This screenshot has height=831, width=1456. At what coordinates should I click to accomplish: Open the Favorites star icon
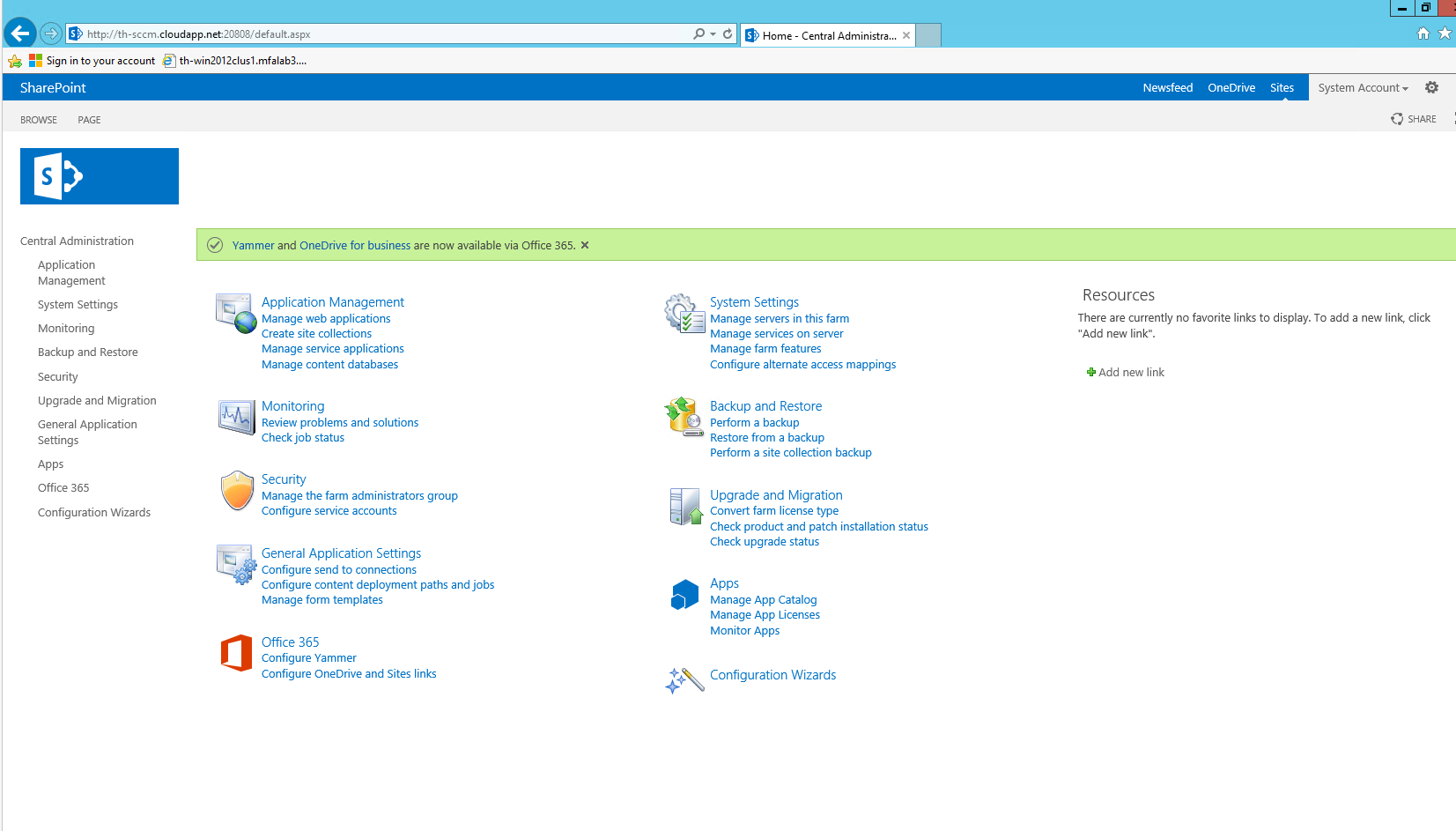[1445, 33]
